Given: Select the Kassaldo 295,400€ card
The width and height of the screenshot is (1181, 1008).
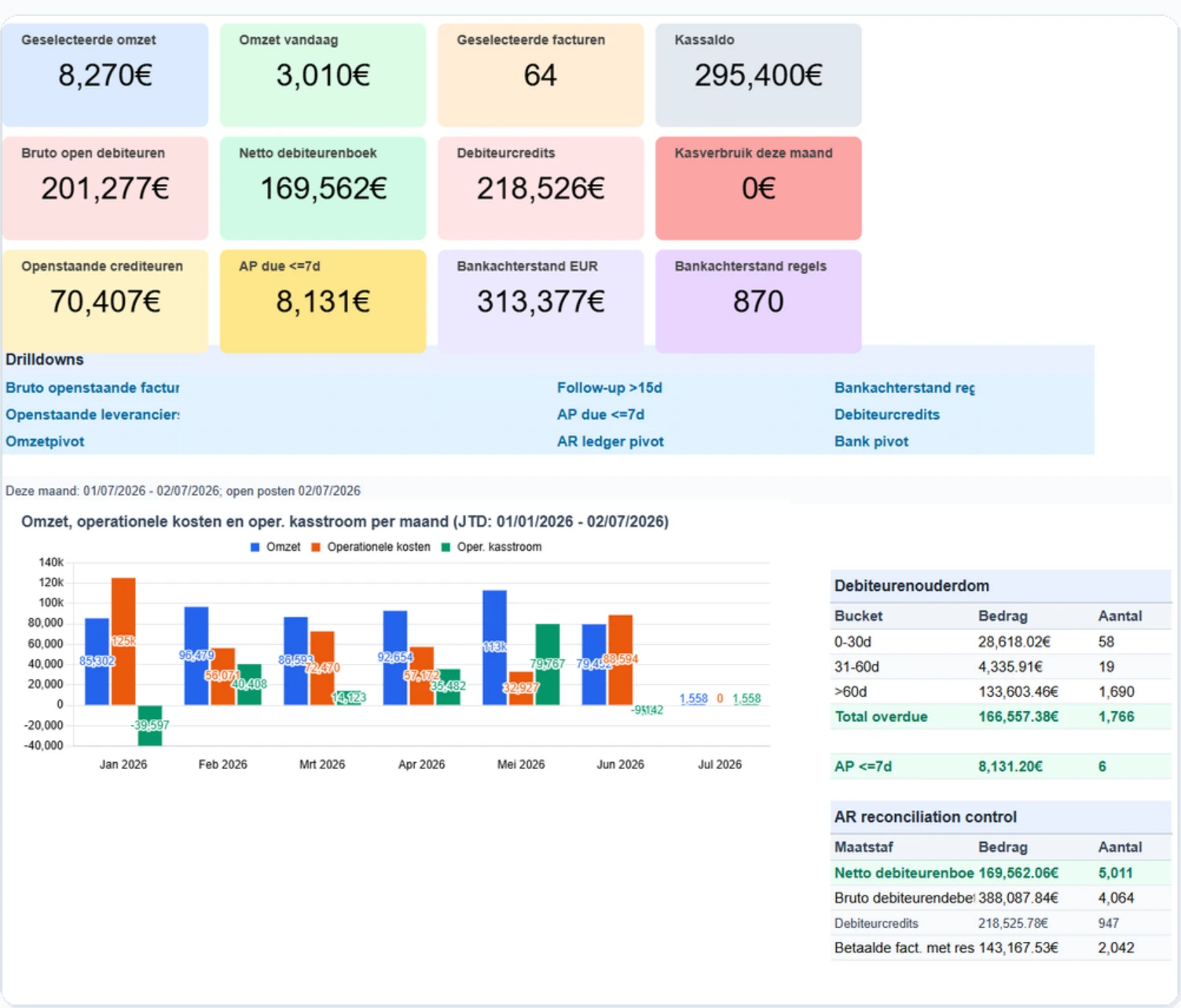Looking at the screenshot, I should (758, 75).
